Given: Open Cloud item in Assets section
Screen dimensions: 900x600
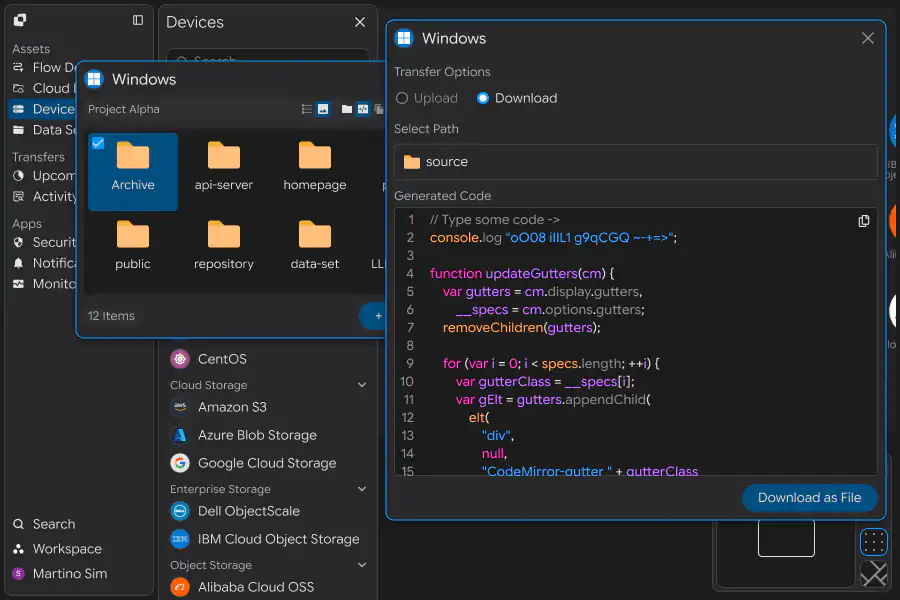Looking at the screenshot, I should (44, 88).
